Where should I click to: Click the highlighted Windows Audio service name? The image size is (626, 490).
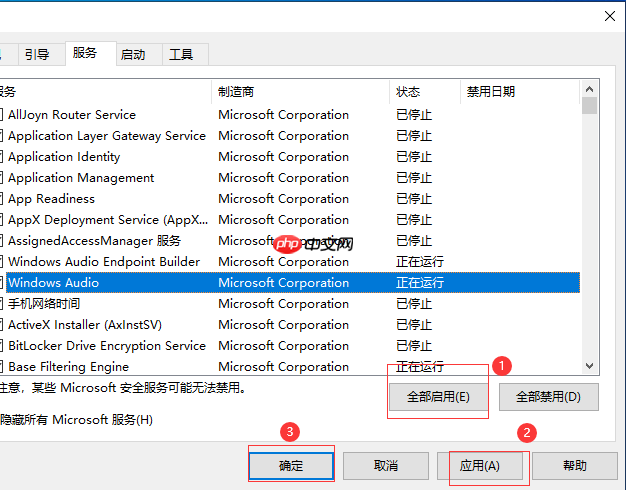(x=53, y=283)
